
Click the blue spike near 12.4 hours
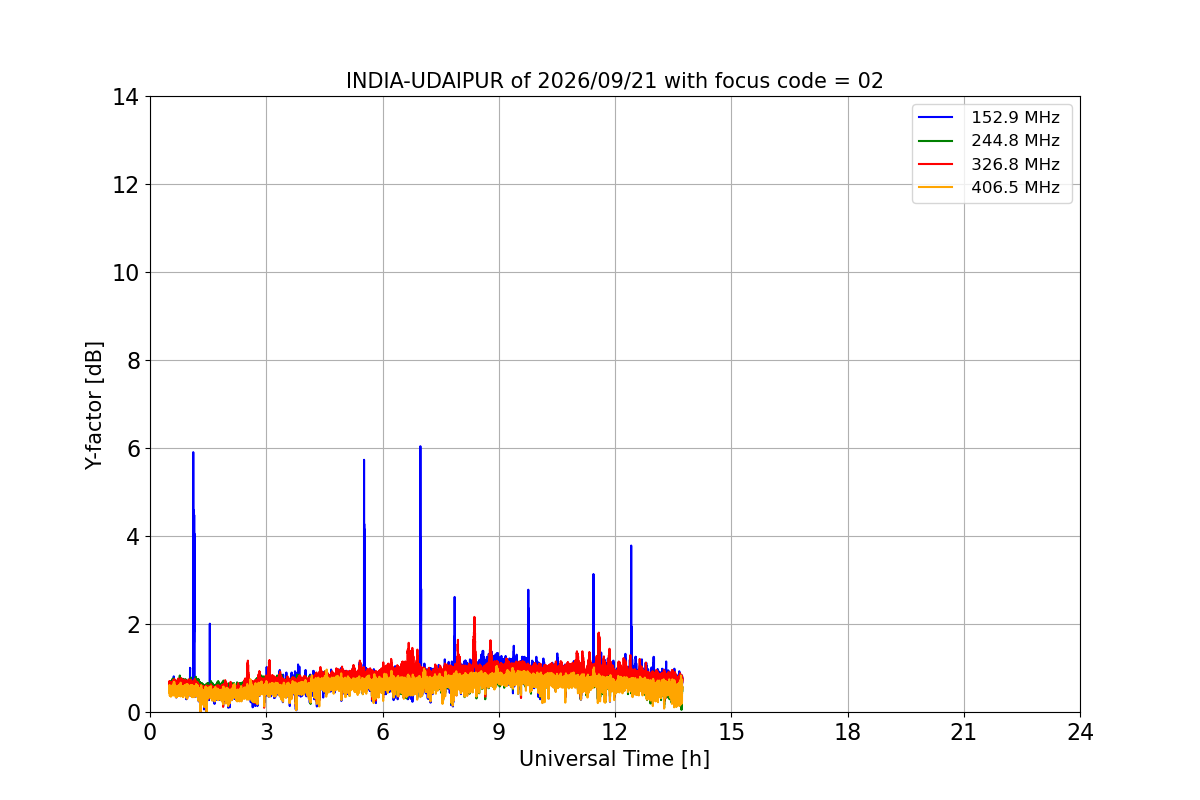click(x=631, y=546)
